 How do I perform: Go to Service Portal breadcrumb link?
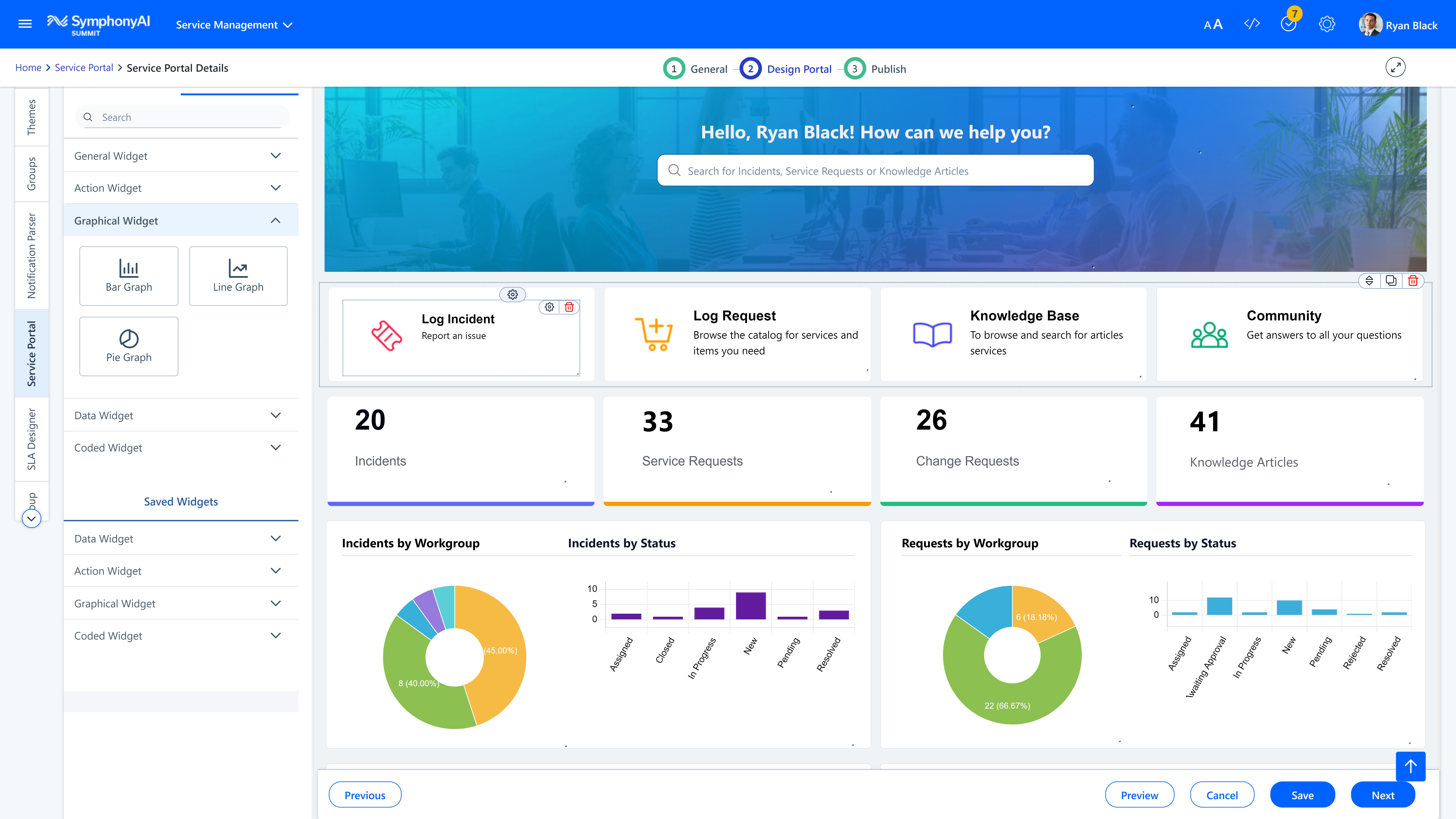[84, 68]
